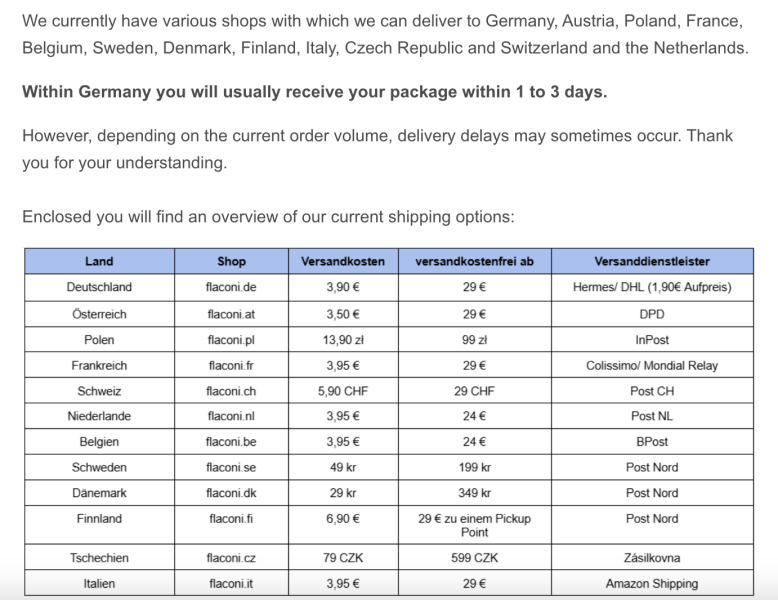This screenshot has width=778, height=600.
Task: Click flaconi.ch in the Shop column
Action: pyautogui.click(x=231, y=391)
